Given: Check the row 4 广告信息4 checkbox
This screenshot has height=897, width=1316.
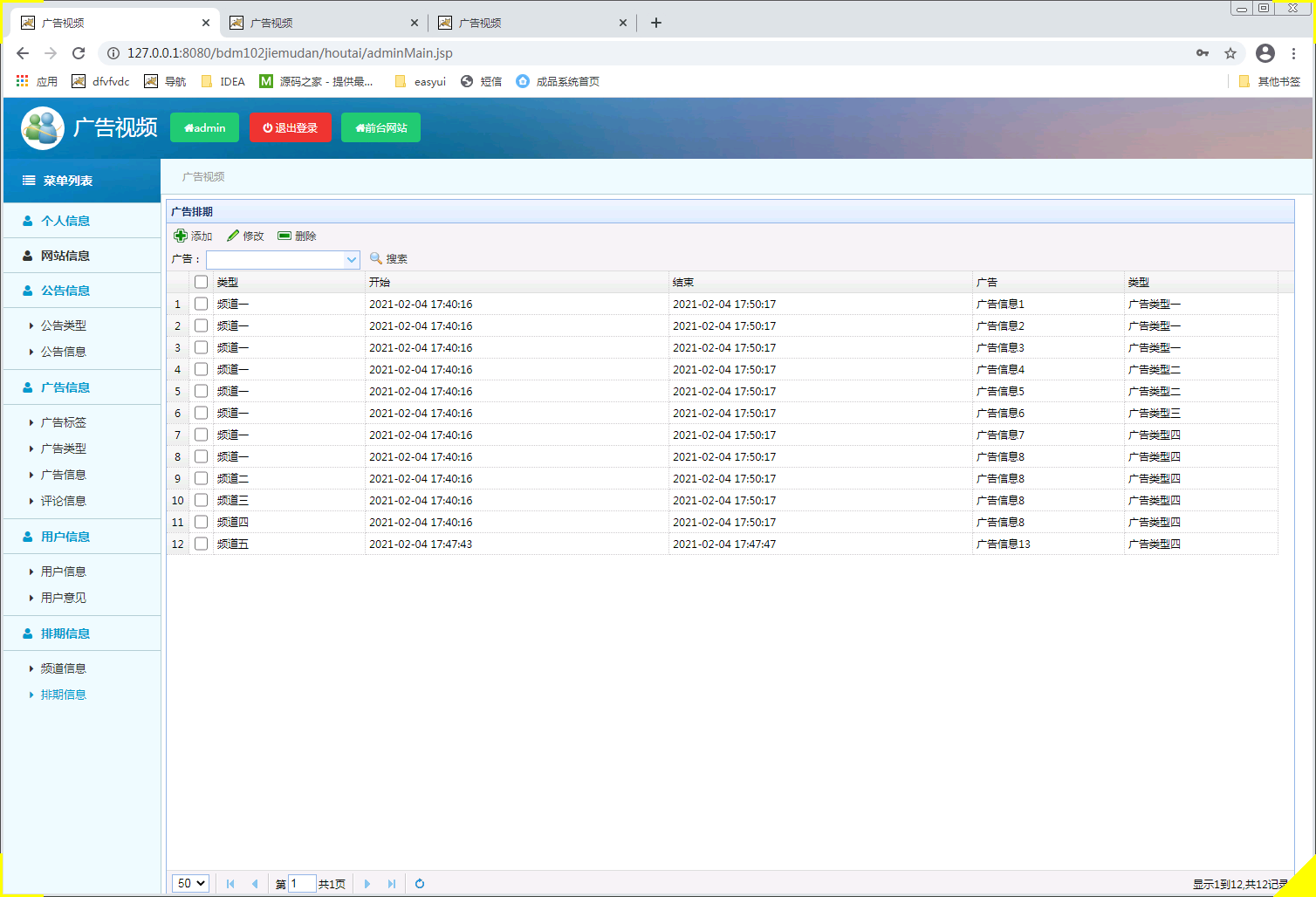Looking at the screenshot, I should [x=202, y=369].
